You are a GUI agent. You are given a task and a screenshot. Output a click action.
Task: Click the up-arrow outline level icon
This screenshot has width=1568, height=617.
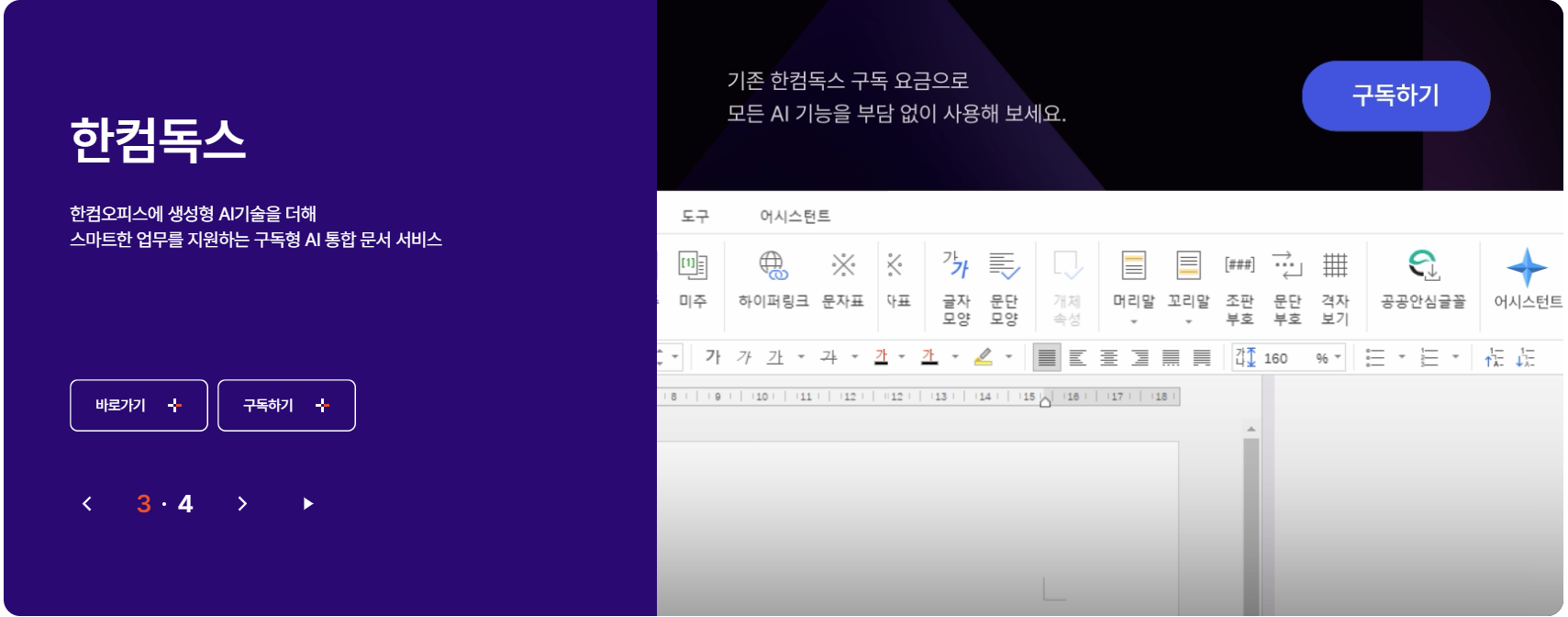click(1495, 357)
